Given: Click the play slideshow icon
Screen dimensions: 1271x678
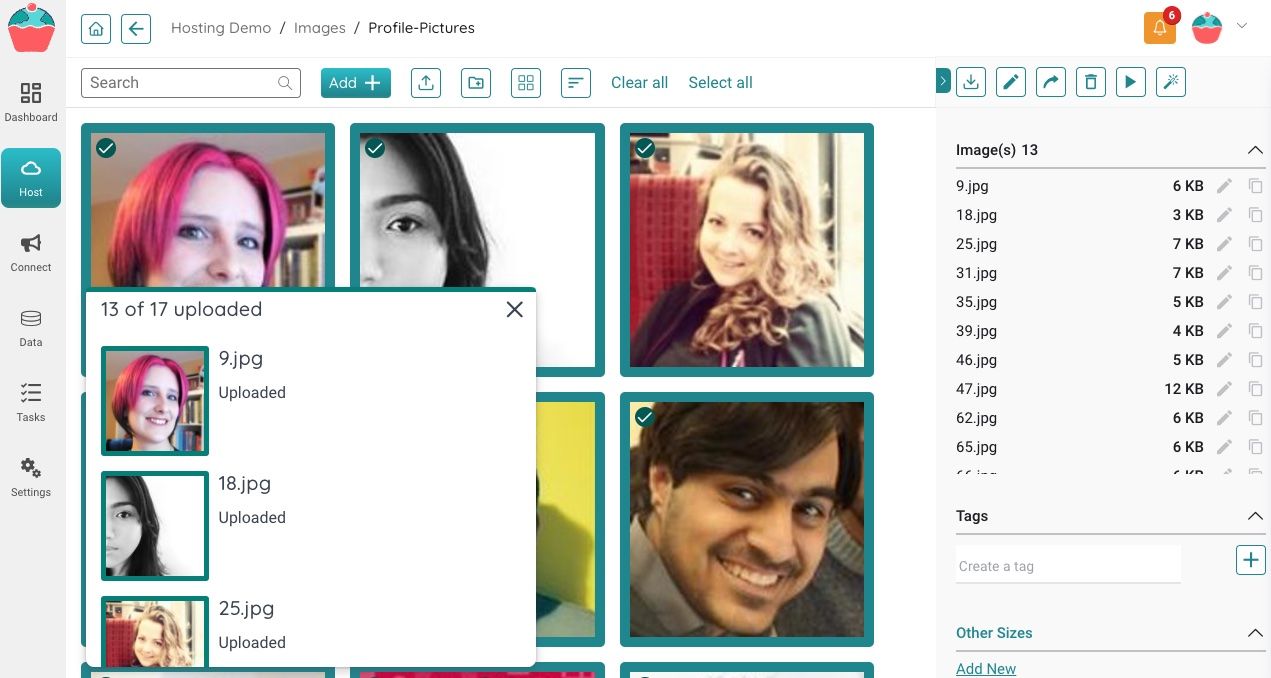Looking at the screenshot, I should coord(1131,82).
